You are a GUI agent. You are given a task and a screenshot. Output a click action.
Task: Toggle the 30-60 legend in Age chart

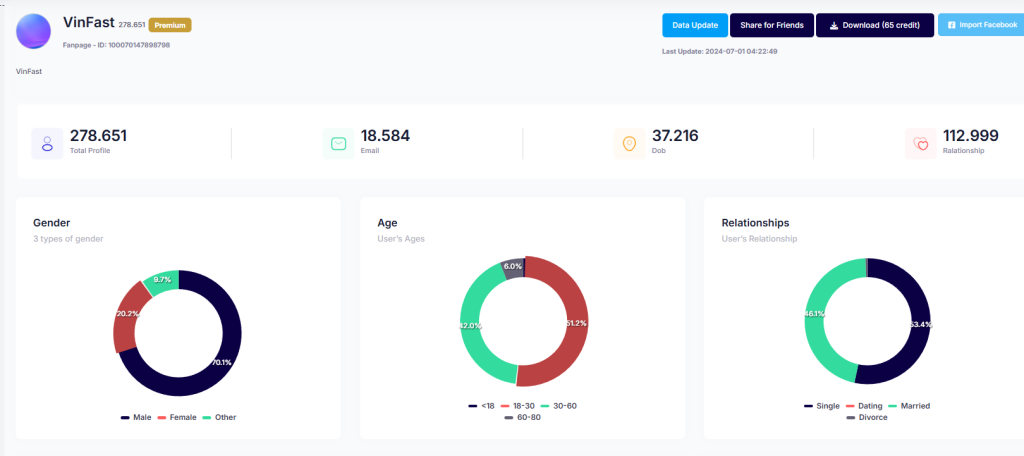(x=559, y=406)
